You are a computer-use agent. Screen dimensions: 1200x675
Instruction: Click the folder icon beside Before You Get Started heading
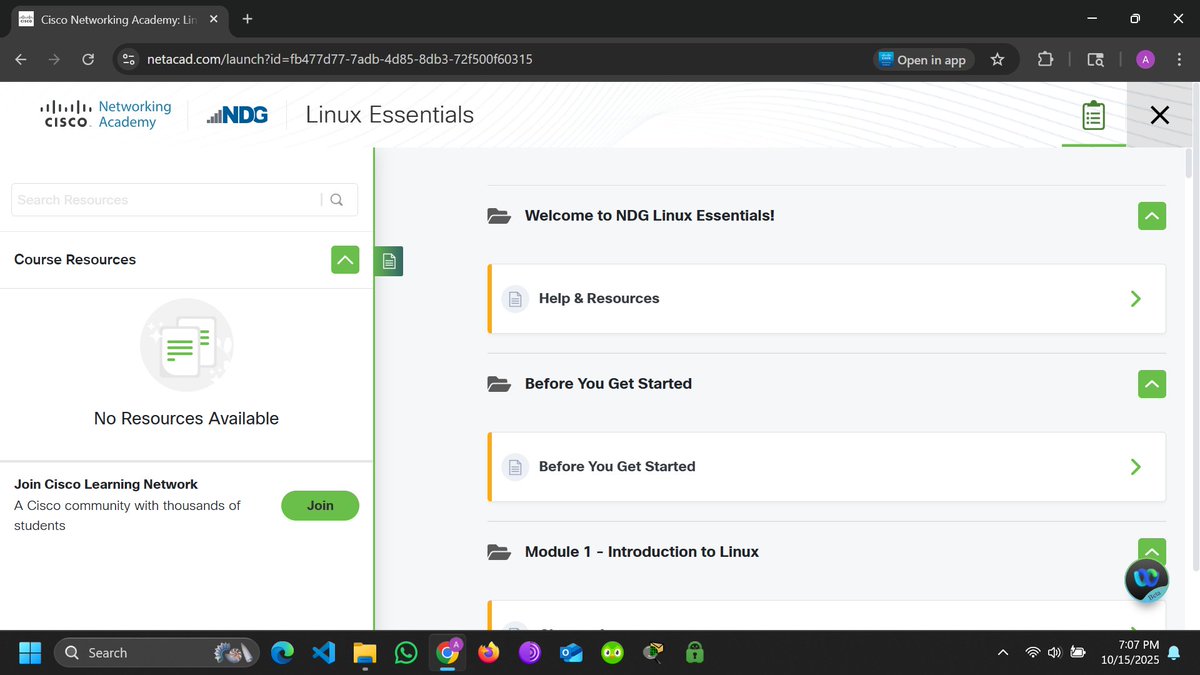[x=498, y=383]
